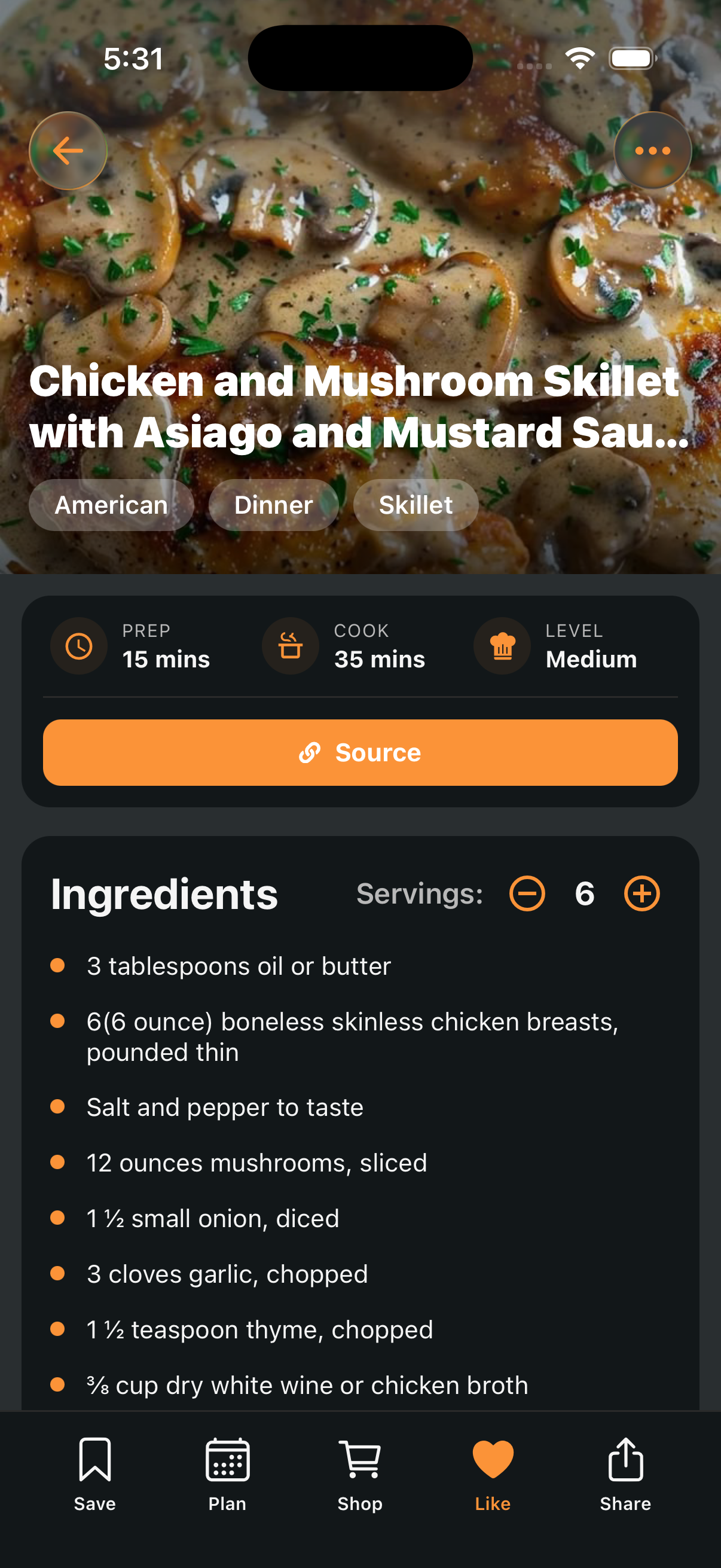The width and height of the screenshot is (721, 1568).
Task: Tap the mushrooms ingredient bullet
Action: [58, 1162]
